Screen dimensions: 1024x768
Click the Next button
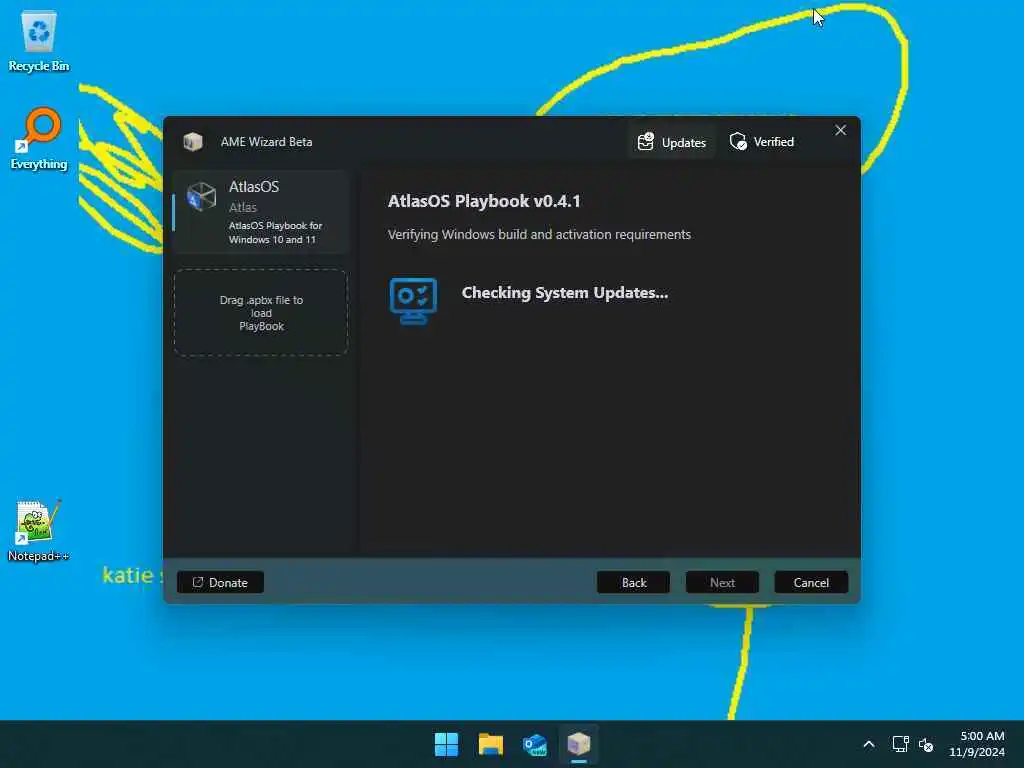[722, 583]
